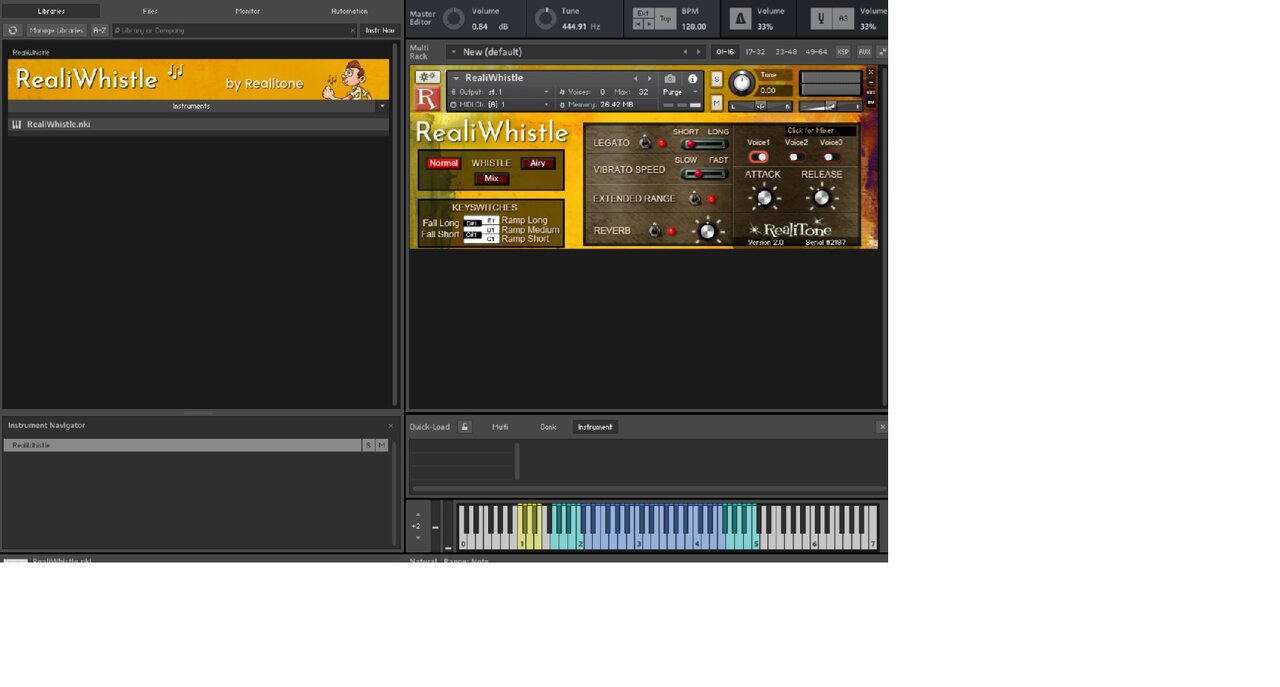The image size is (1280, 687).
Task: Click Manage Libraries button
Action: (56, 31)
